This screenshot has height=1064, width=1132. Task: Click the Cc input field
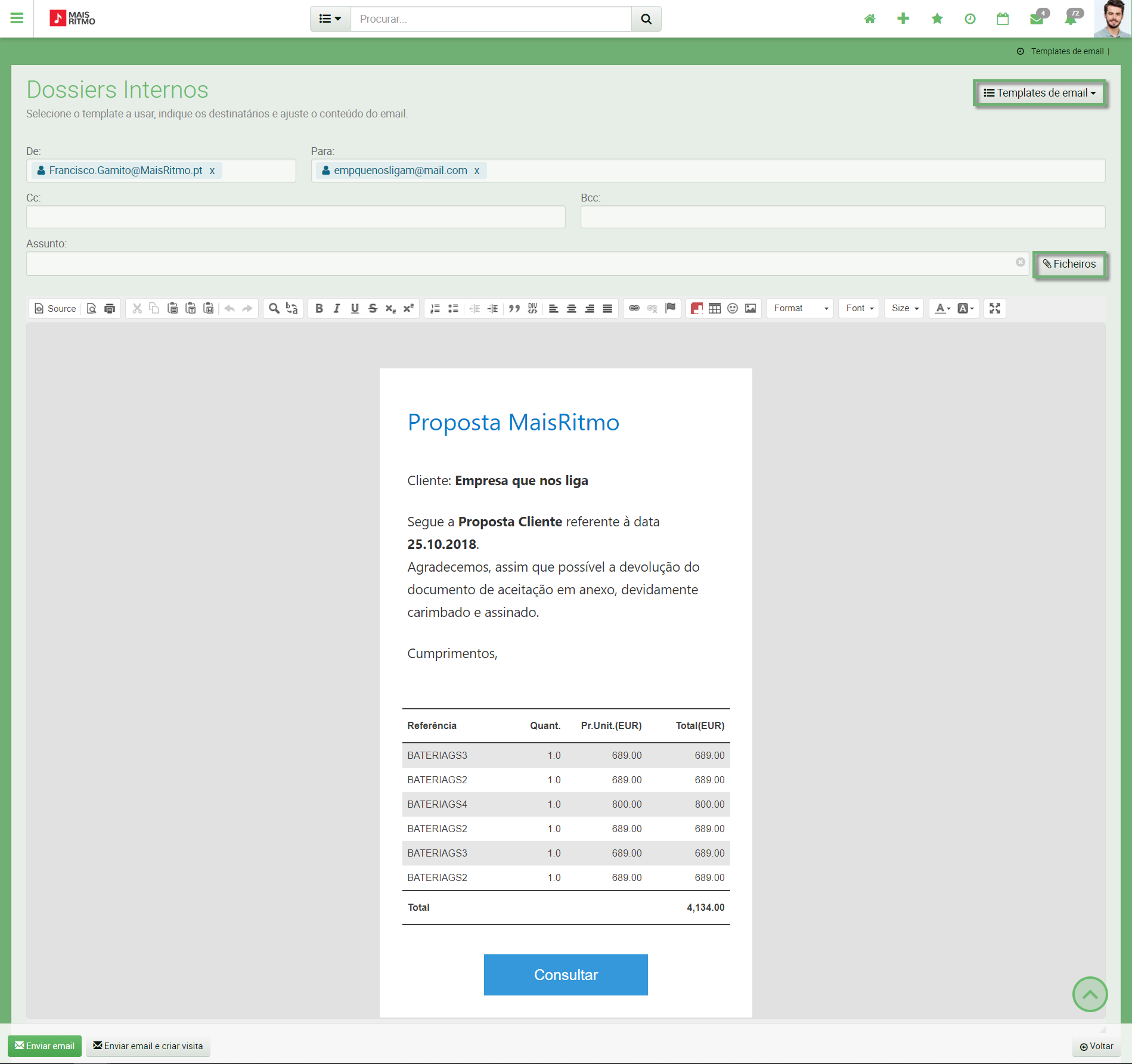click(296, 217)
